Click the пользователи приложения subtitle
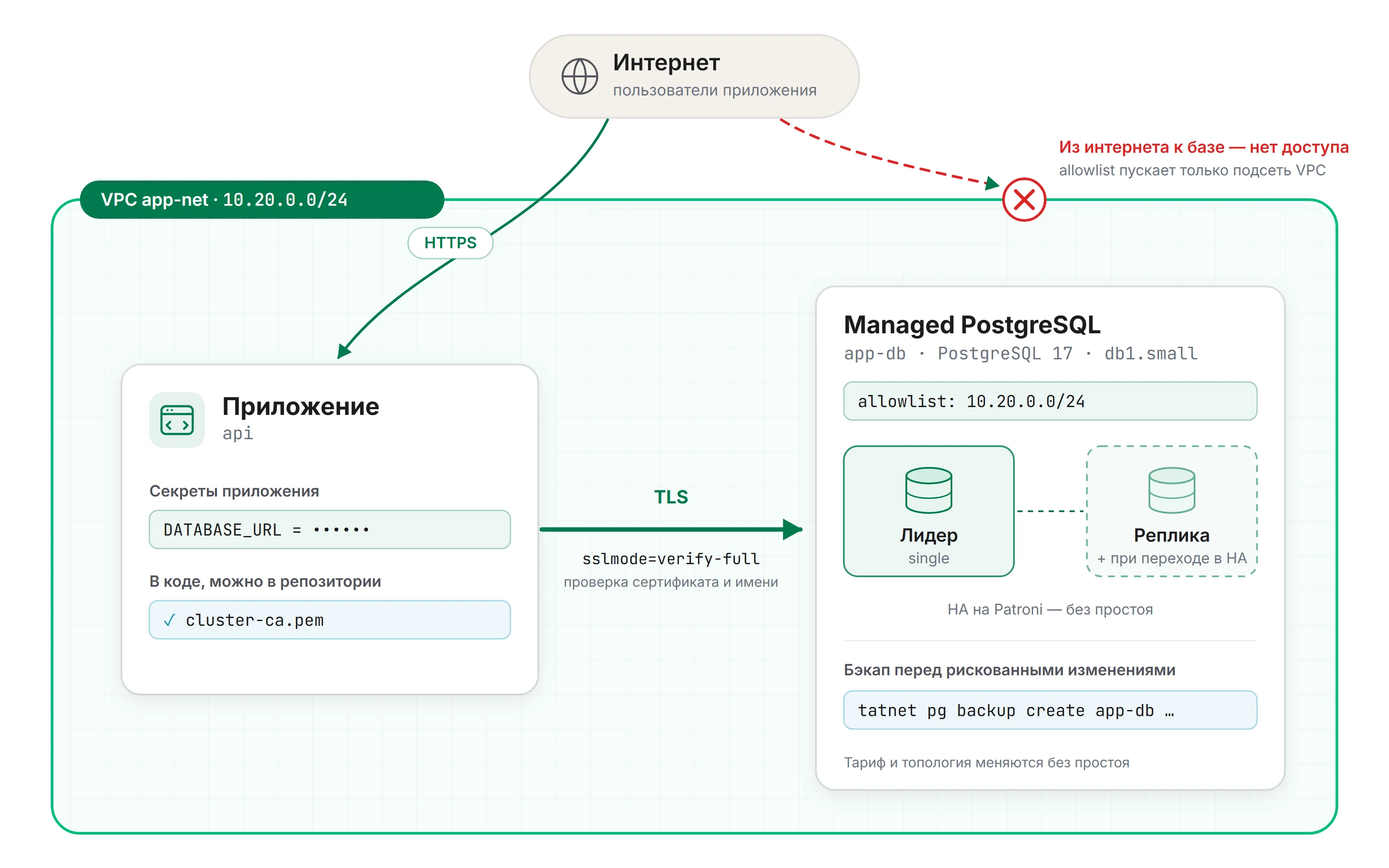Screen dimensions: 1389x868 [x=714, y=90]
